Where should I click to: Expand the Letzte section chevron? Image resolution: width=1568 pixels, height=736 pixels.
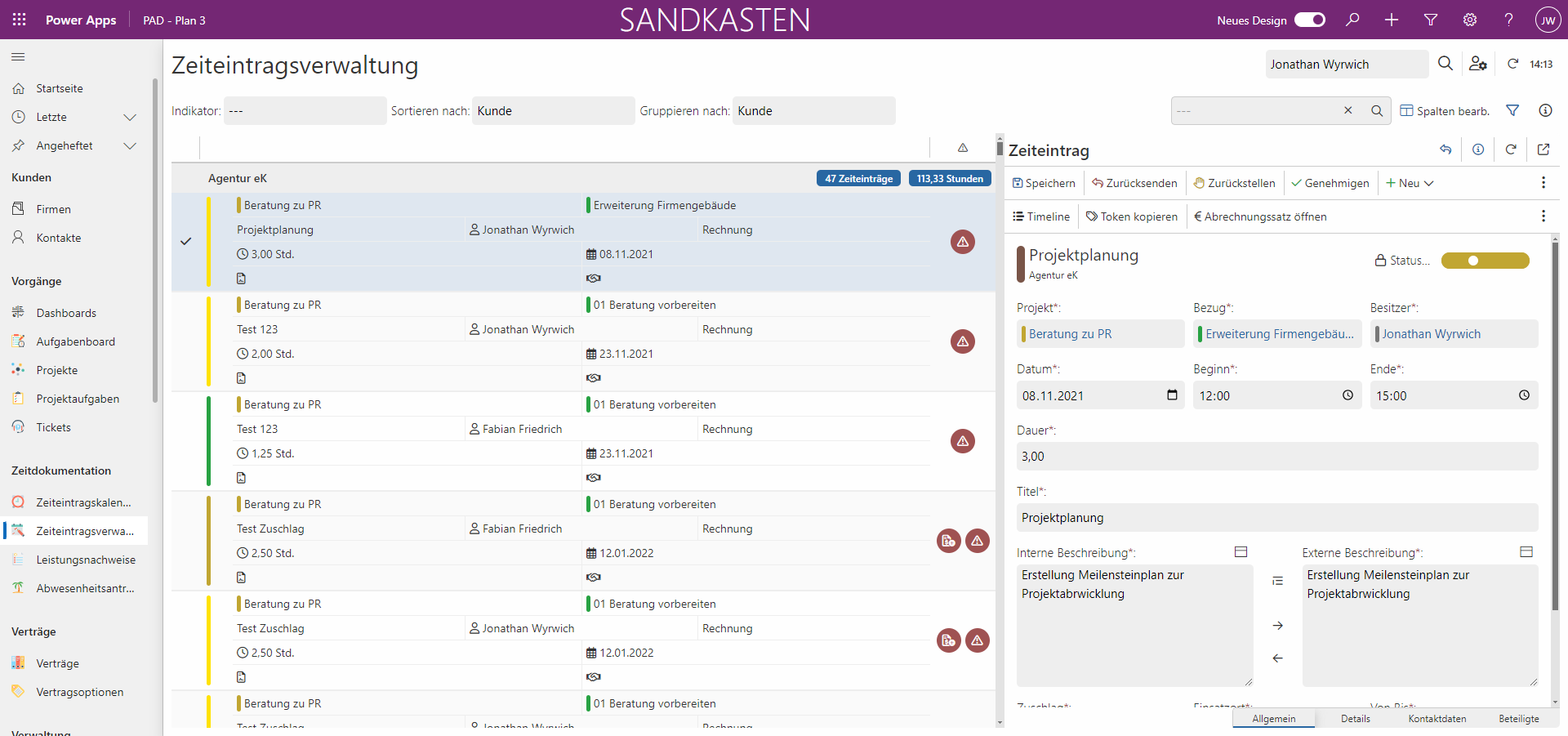pos(129,117)
